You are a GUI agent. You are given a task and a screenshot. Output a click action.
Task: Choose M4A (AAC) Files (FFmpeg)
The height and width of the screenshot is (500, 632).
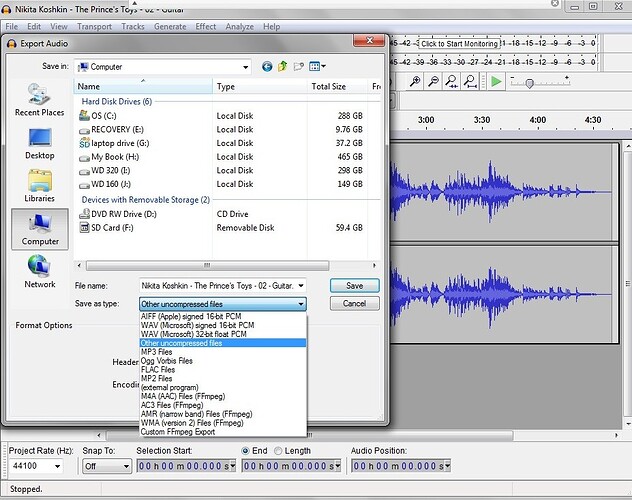[223, 396]
